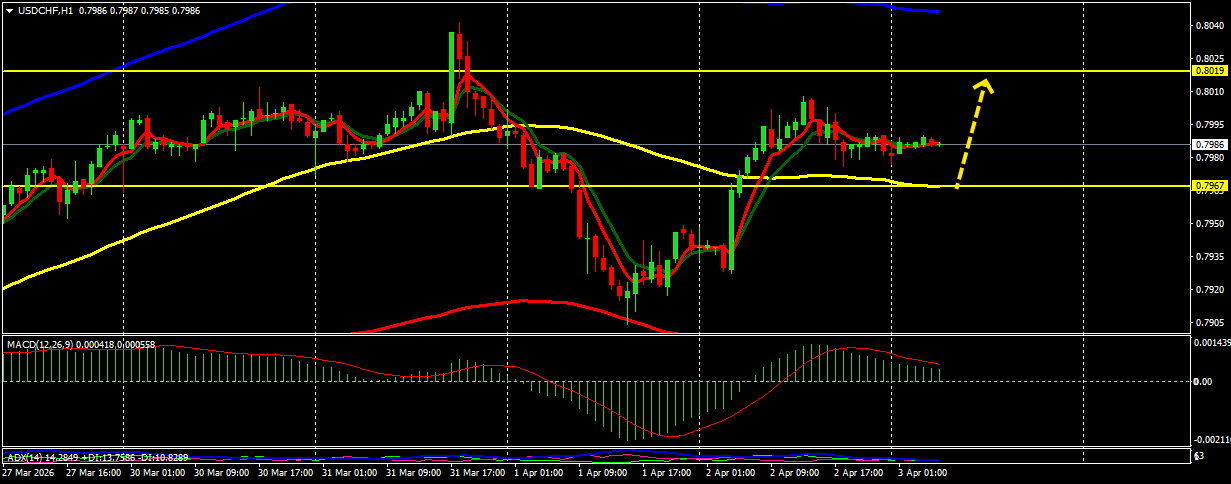Click the current price label 0.7986

1210,144
